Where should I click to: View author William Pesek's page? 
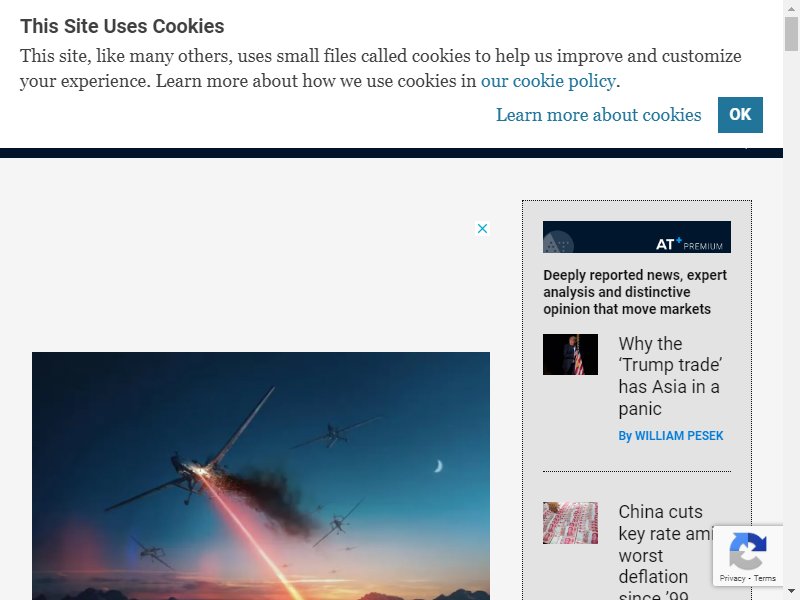pos(670,436)
